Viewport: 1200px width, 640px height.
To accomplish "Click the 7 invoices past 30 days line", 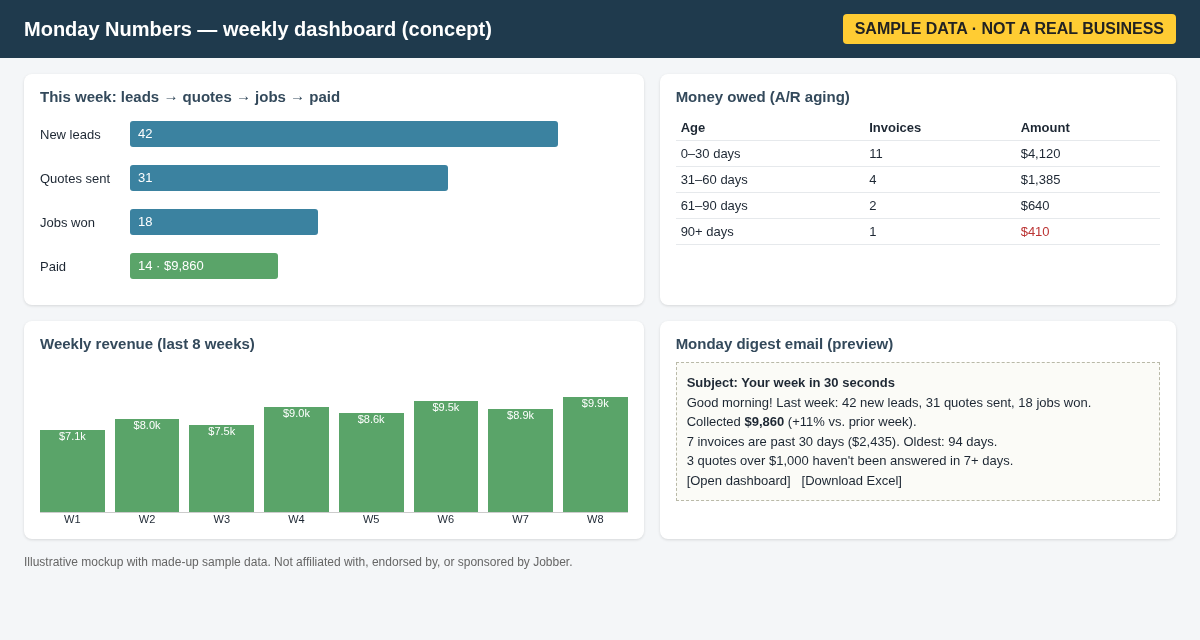I will tap(842, 441).
